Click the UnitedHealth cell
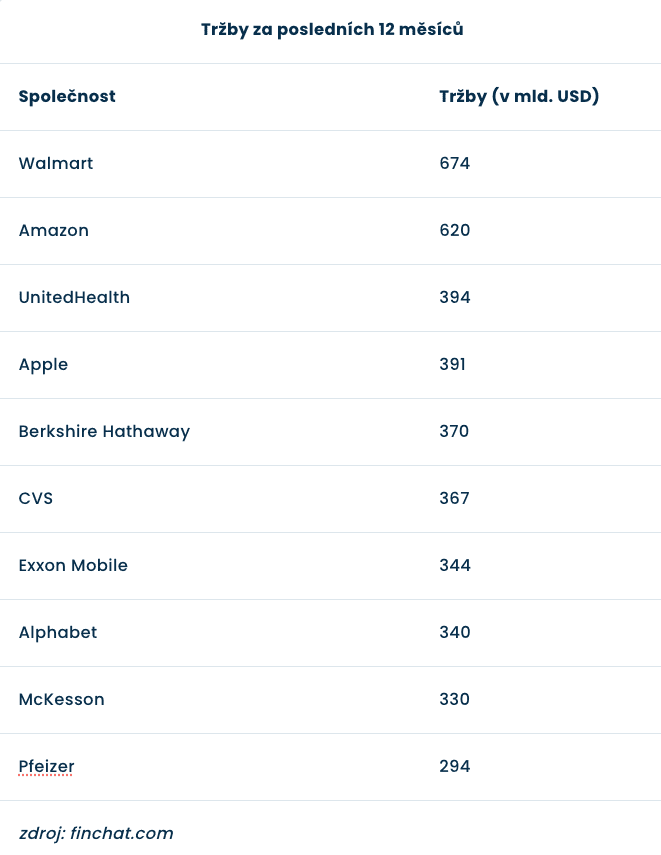This screenshot has height=855, width=661. coord(74,298)
